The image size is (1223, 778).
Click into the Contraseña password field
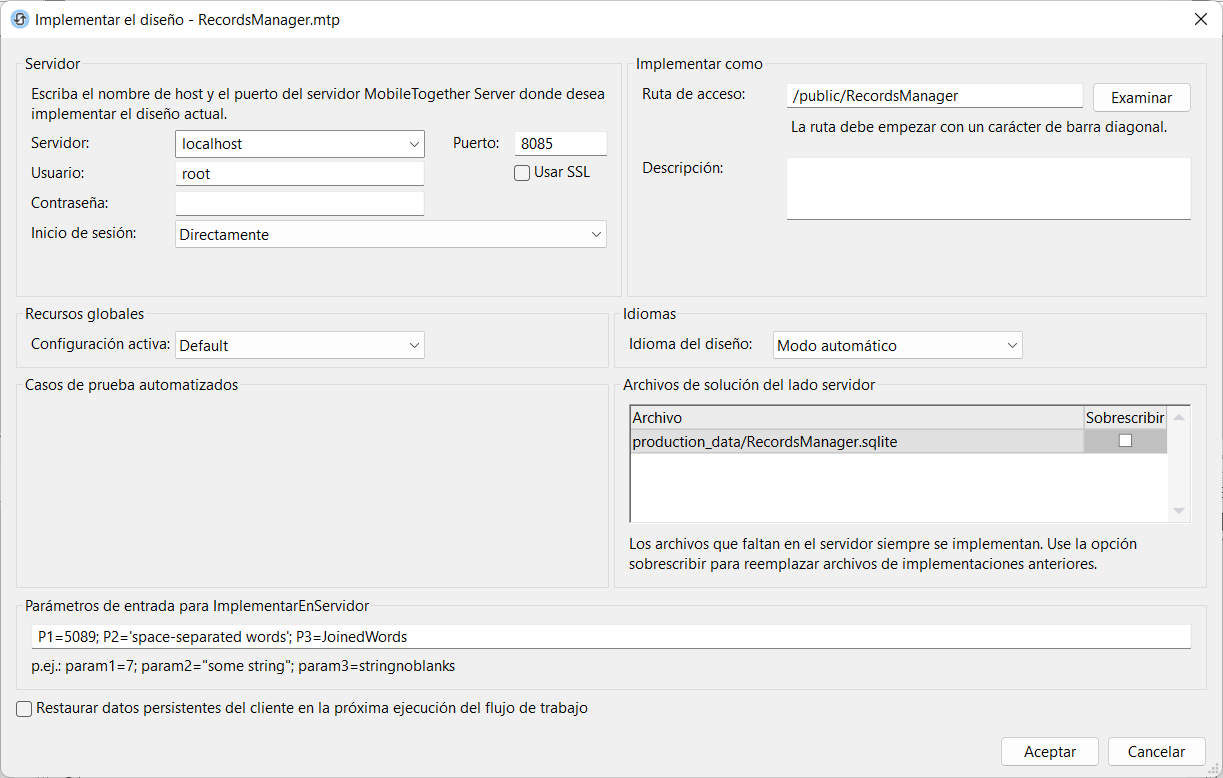pyautogui.click(x=300, y=204)
